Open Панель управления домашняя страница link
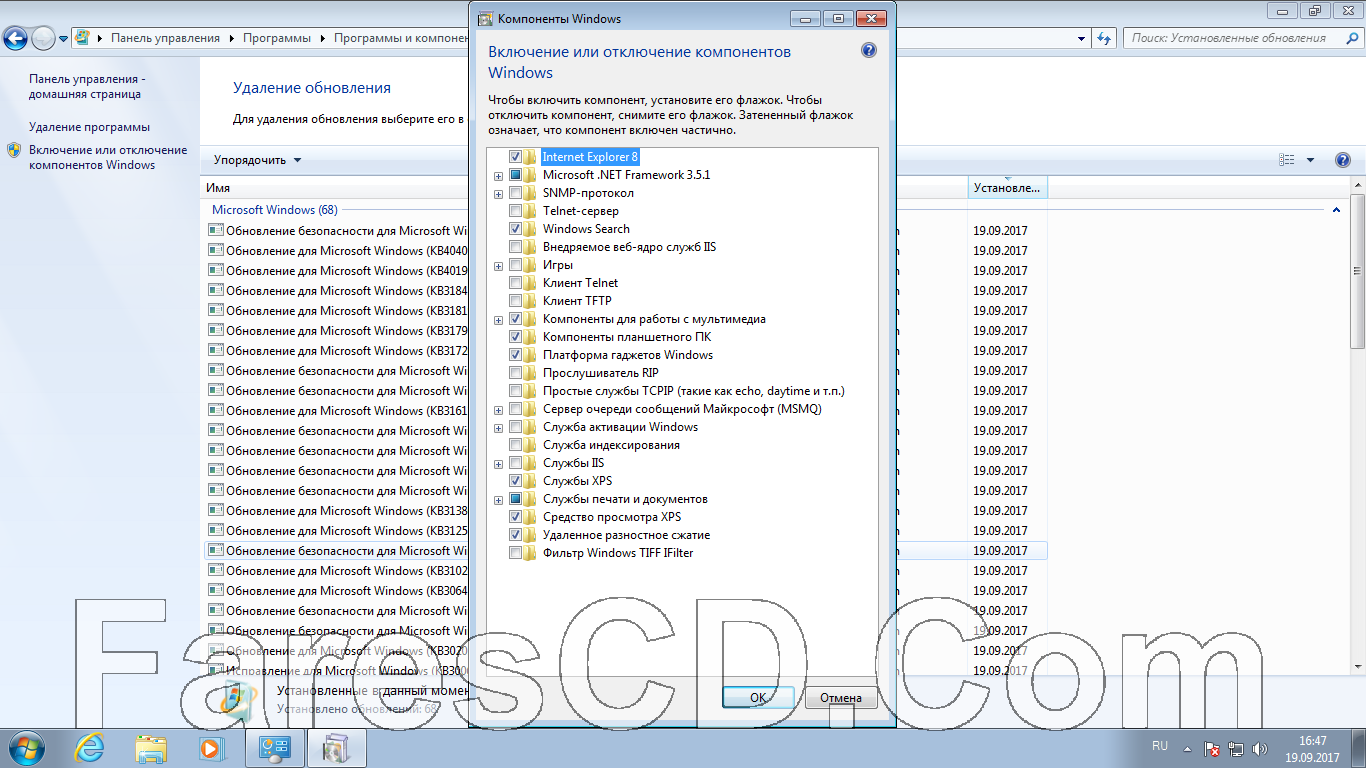The image size is (1366, 768). pyautogui.click(x=87, y=86)
